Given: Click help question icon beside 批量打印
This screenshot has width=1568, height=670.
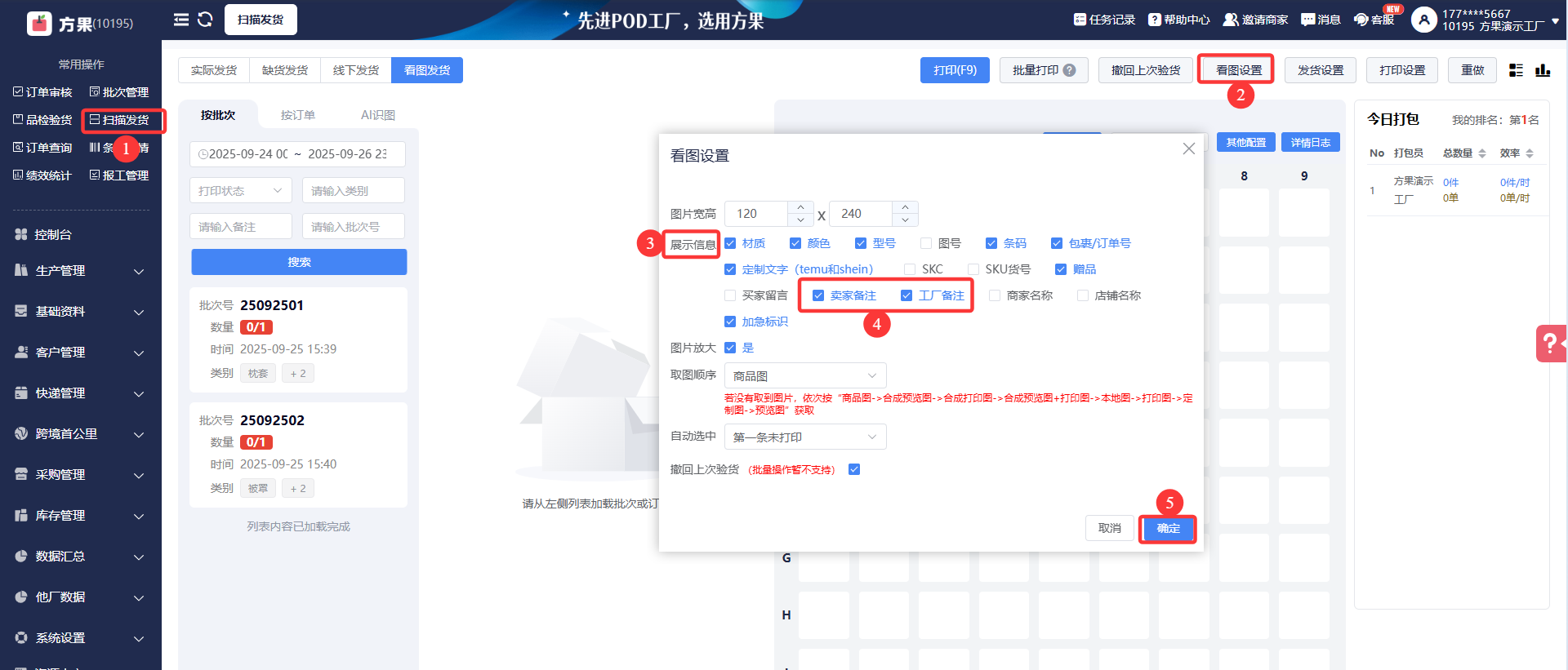Looking at the screenshot, I should [x=1070, y=70].
